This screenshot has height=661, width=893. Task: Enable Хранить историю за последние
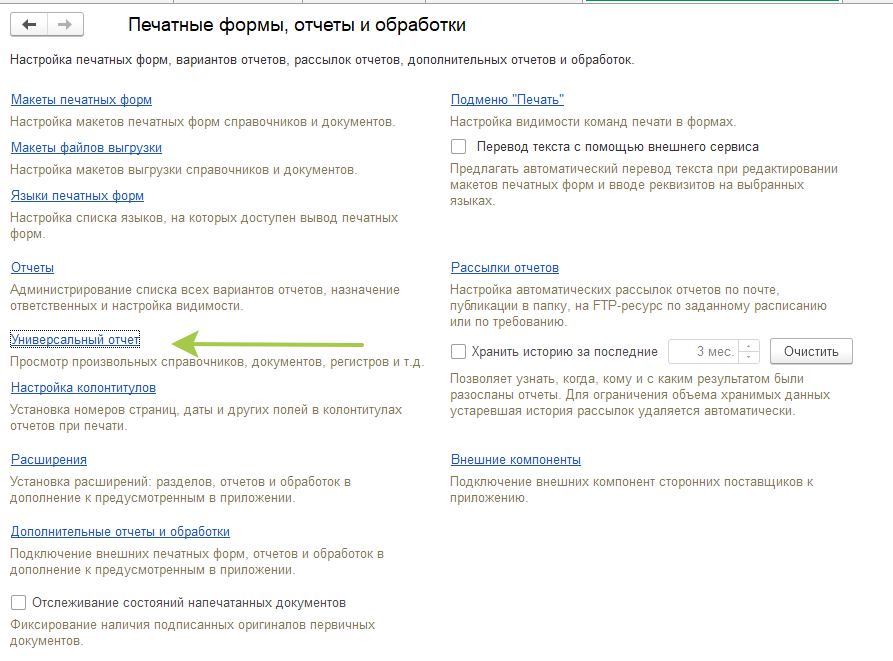coord(458,351)
